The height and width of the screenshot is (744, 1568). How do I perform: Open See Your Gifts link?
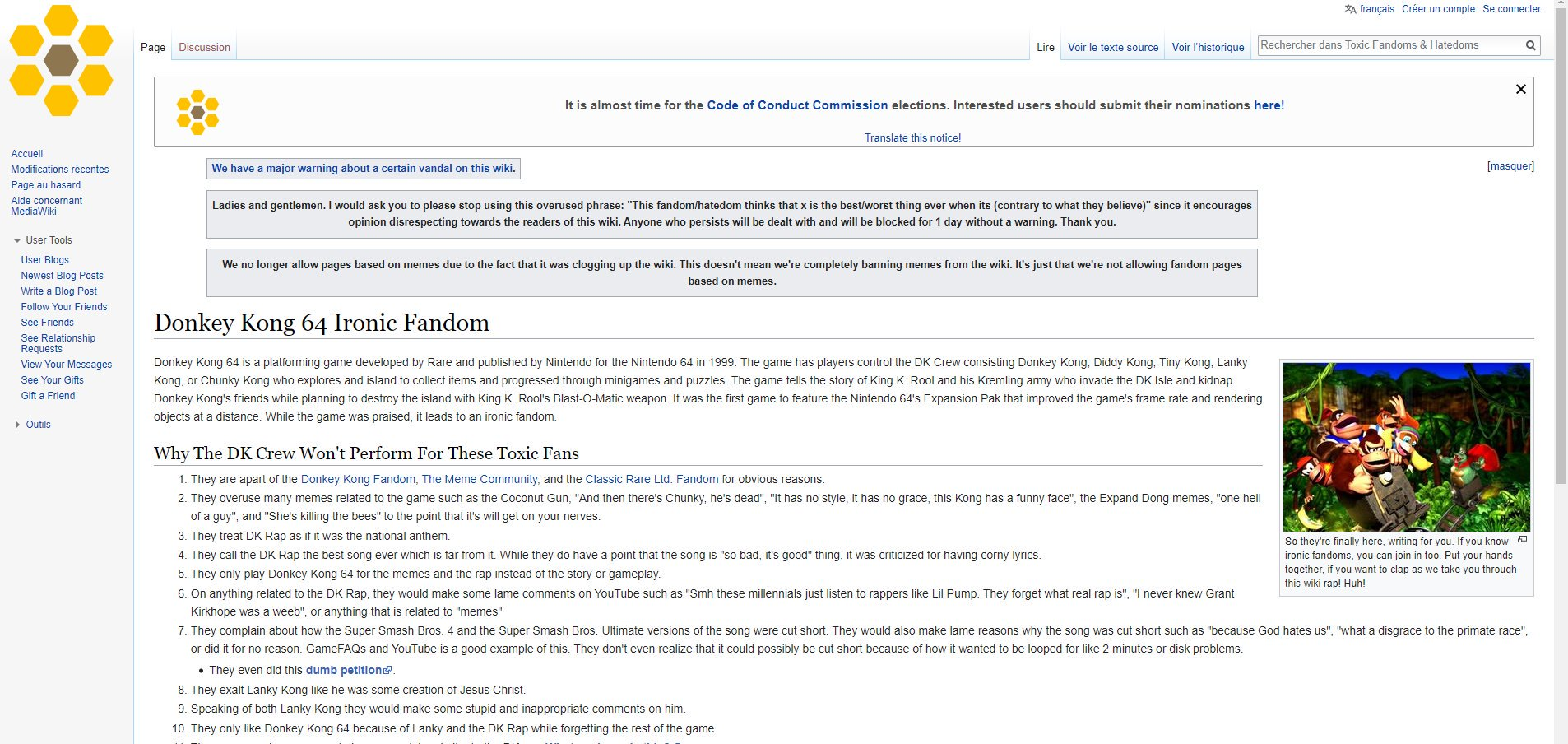53,380
